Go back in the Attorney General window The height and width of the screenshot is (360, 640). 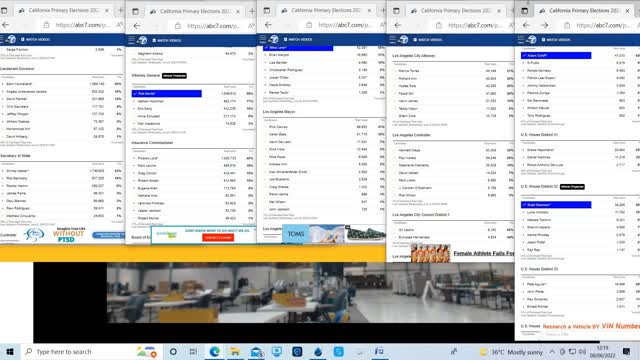137,26
